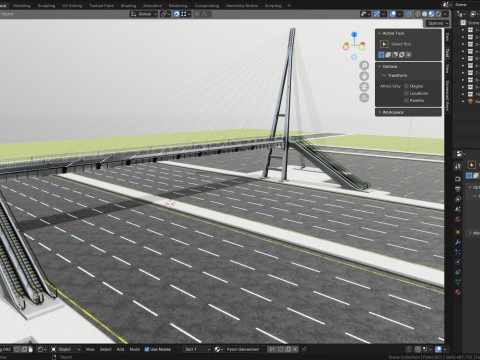Tick the Origins checkbox under Affect Only
Viewport: 480px width, 360px height.
pos(406,86)
